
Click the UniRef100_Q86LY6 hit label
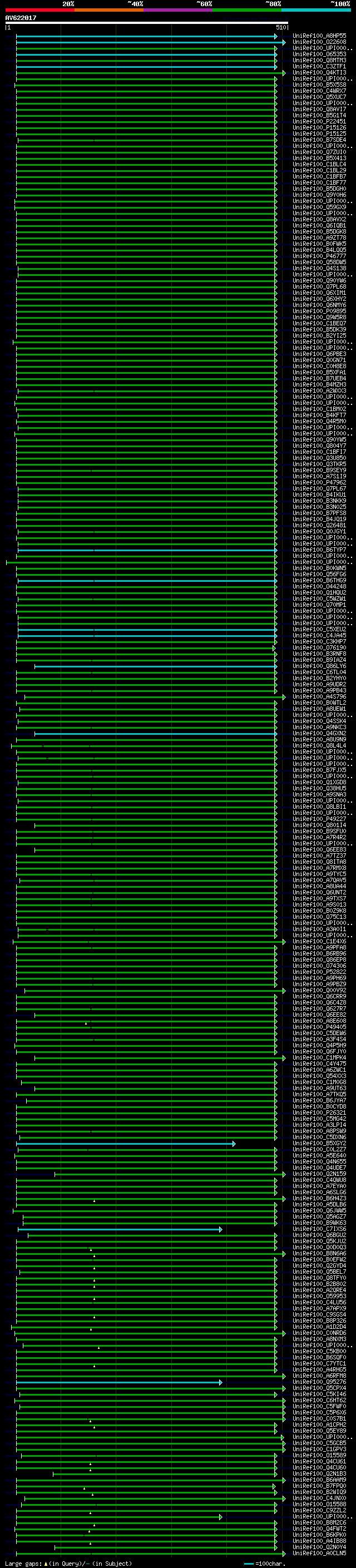(319, 666)
